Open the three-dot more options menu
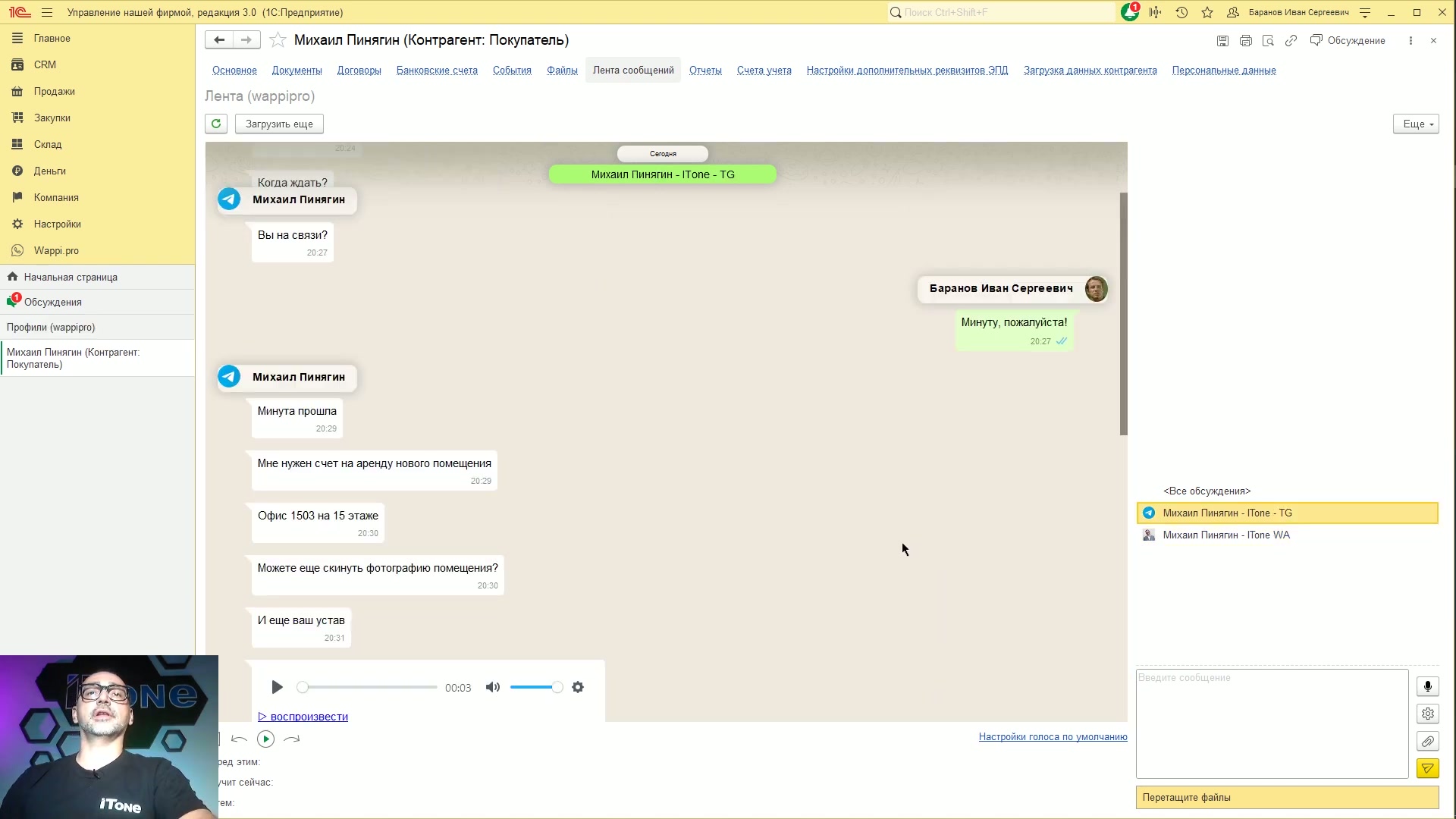 1410,41
